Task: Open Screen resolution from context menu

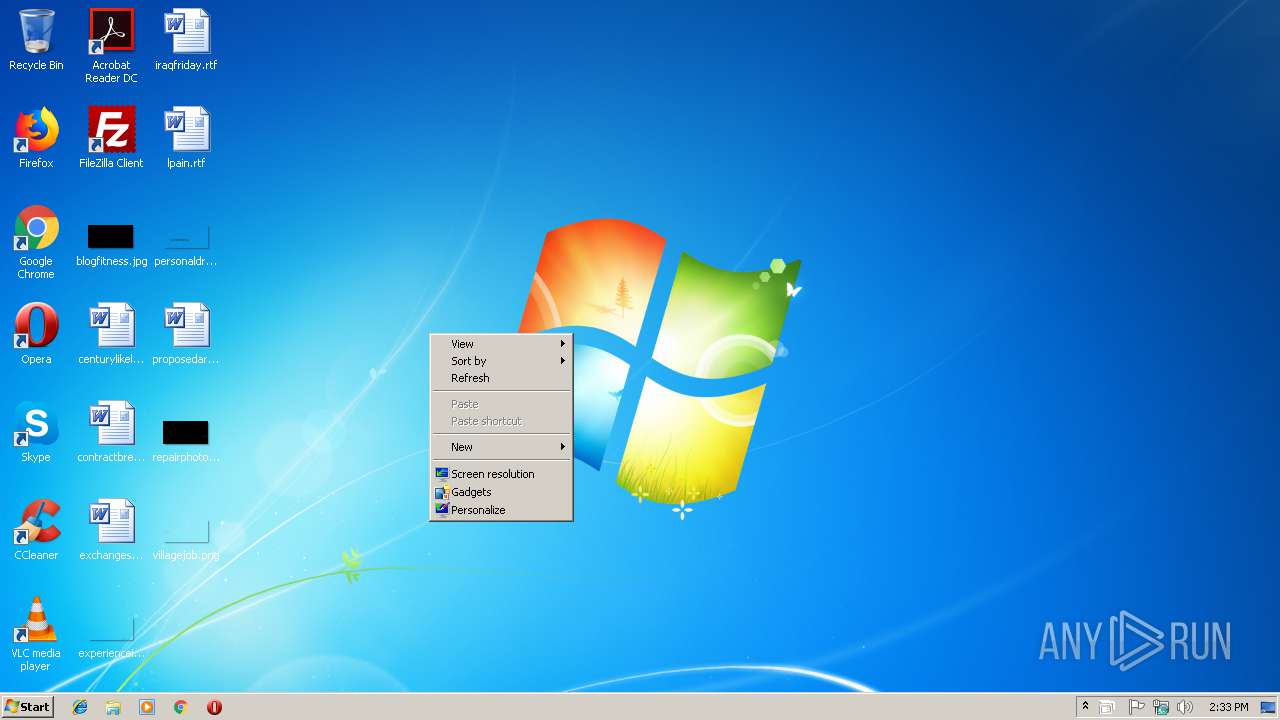Action: (501, 474)
